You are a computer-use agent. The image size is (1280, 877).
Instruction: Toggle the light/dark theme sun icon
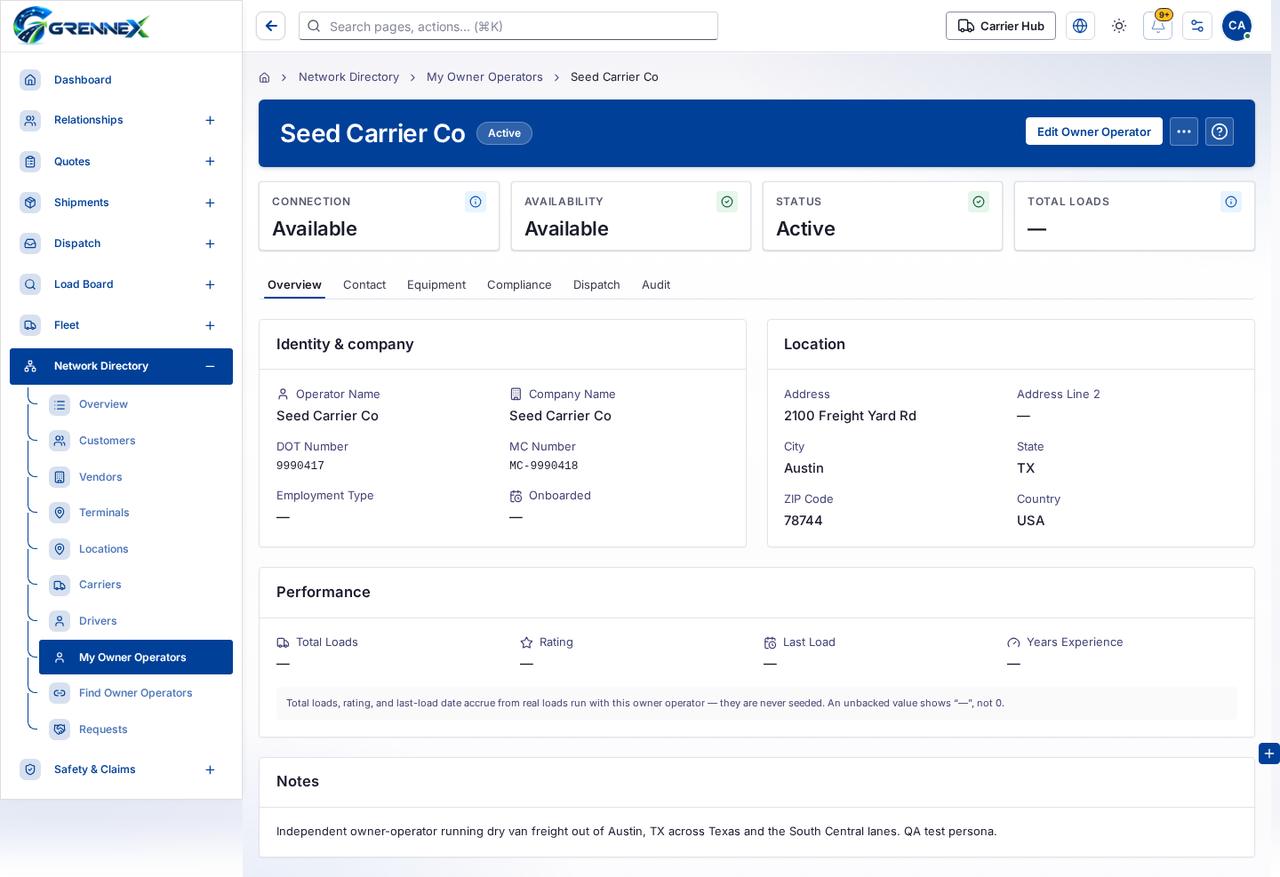1119,26
